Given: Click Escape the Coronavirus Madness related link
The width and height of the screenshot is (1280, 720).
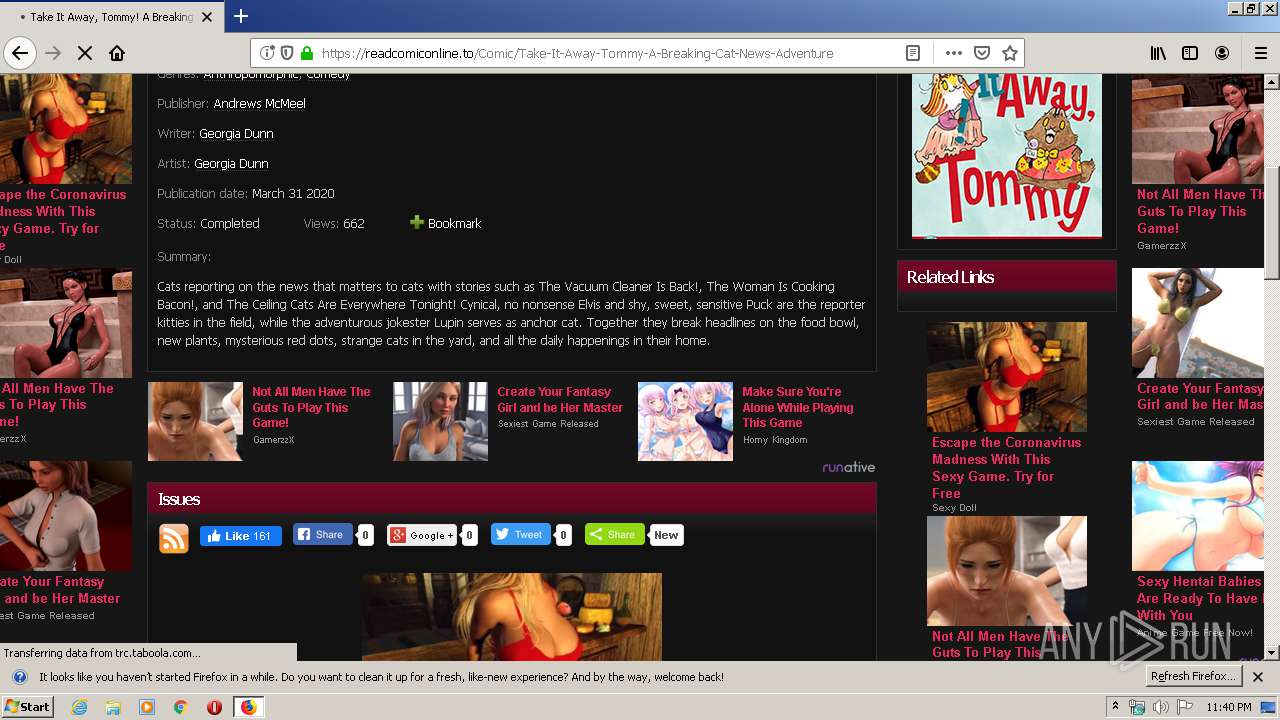Looking at the screenshot, I should coord(1006,467).
